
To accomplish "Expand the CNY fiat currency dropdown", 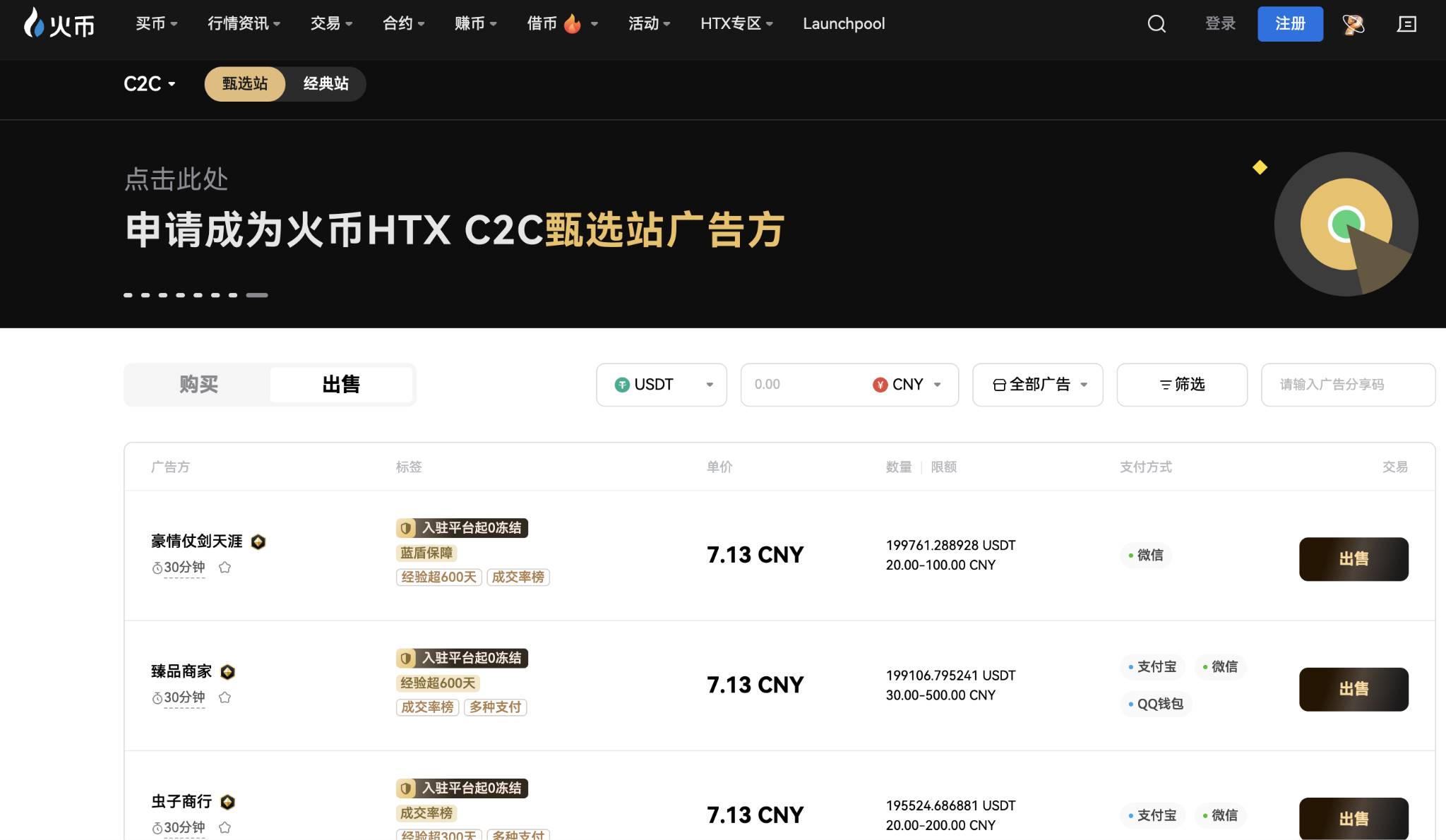I will pyautogui.click(x=938, y=385).
